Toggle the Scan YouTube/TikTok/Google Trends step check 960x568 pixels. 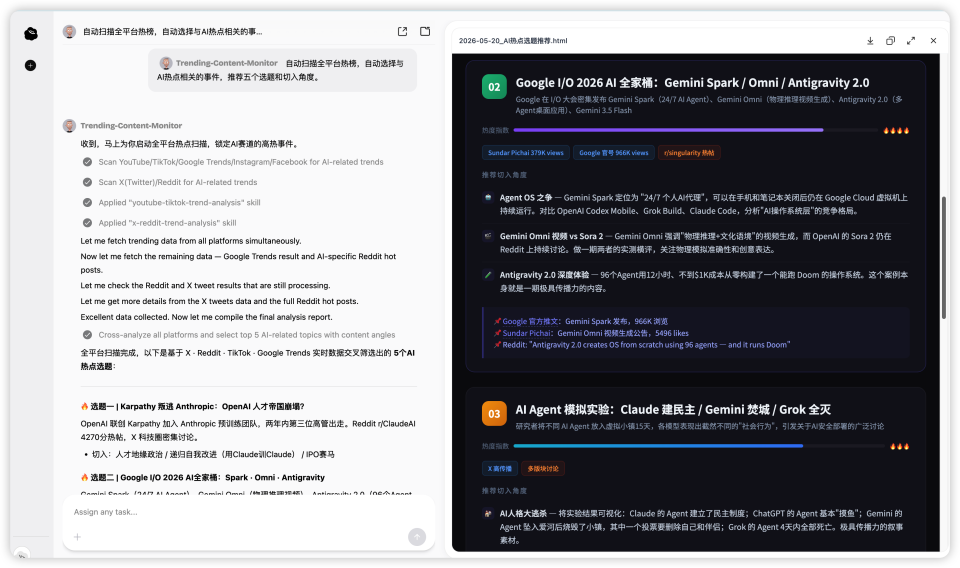click(x=88, y=162)
